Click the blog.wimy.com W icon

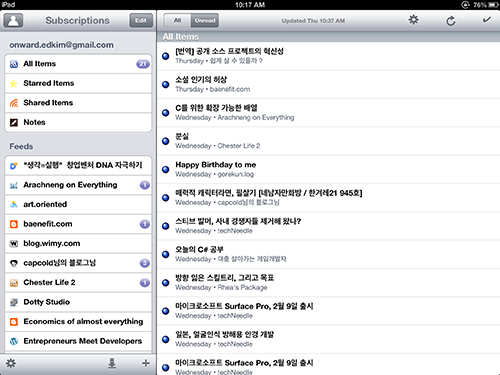coord(14,244)
